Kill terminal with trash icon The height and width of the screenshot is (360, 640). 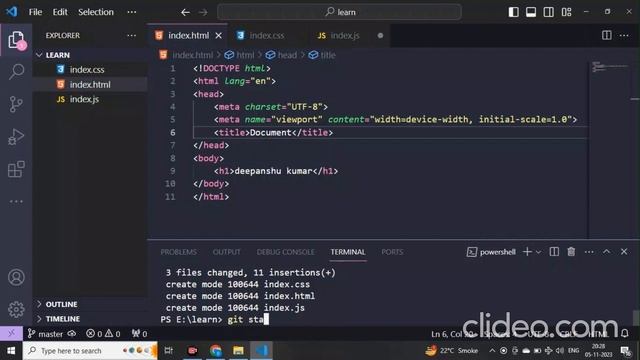click(x=571, y=252)
